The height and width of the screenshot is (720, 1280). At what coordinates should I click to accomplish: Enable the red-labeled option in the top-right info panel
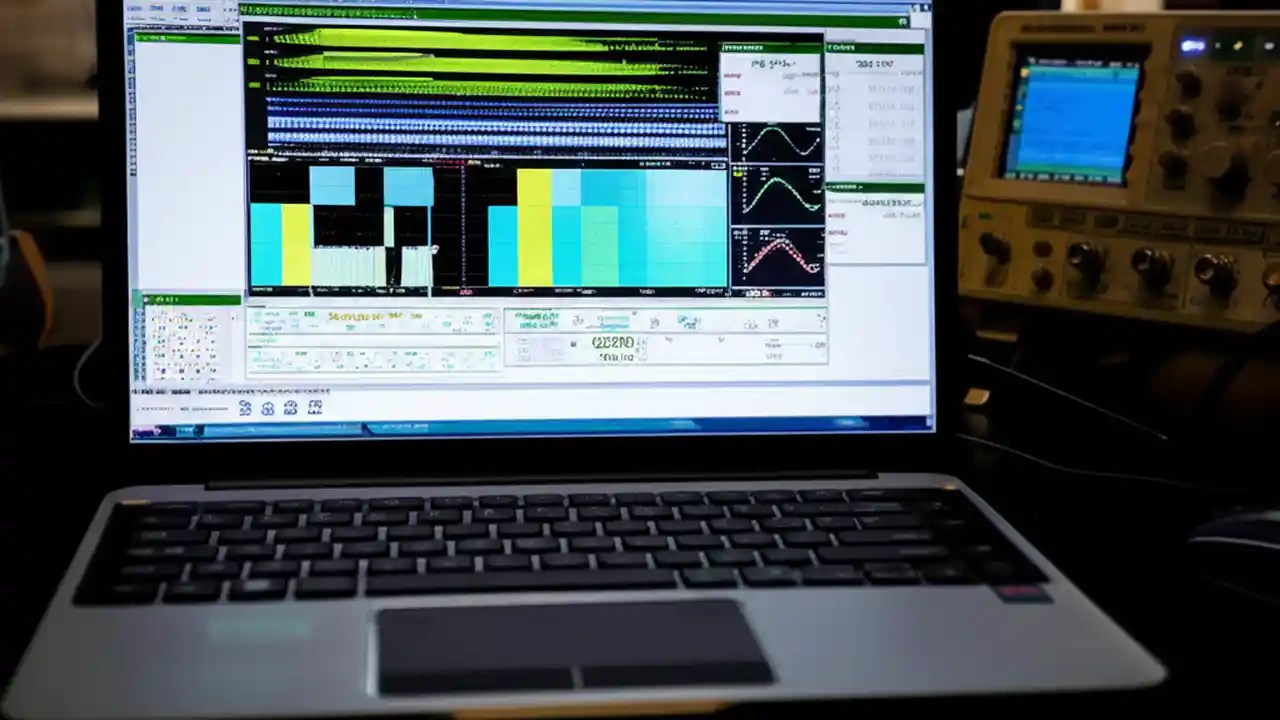click(x=732, y=76)
